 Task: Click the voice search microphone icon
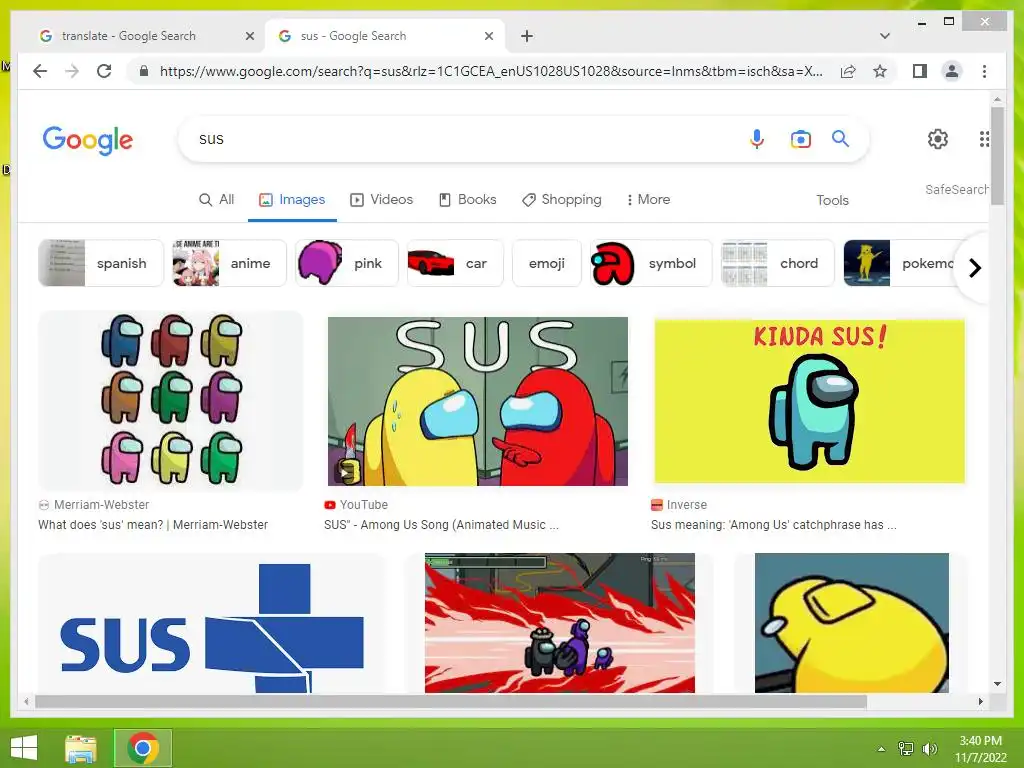click(x=756, y=139)
